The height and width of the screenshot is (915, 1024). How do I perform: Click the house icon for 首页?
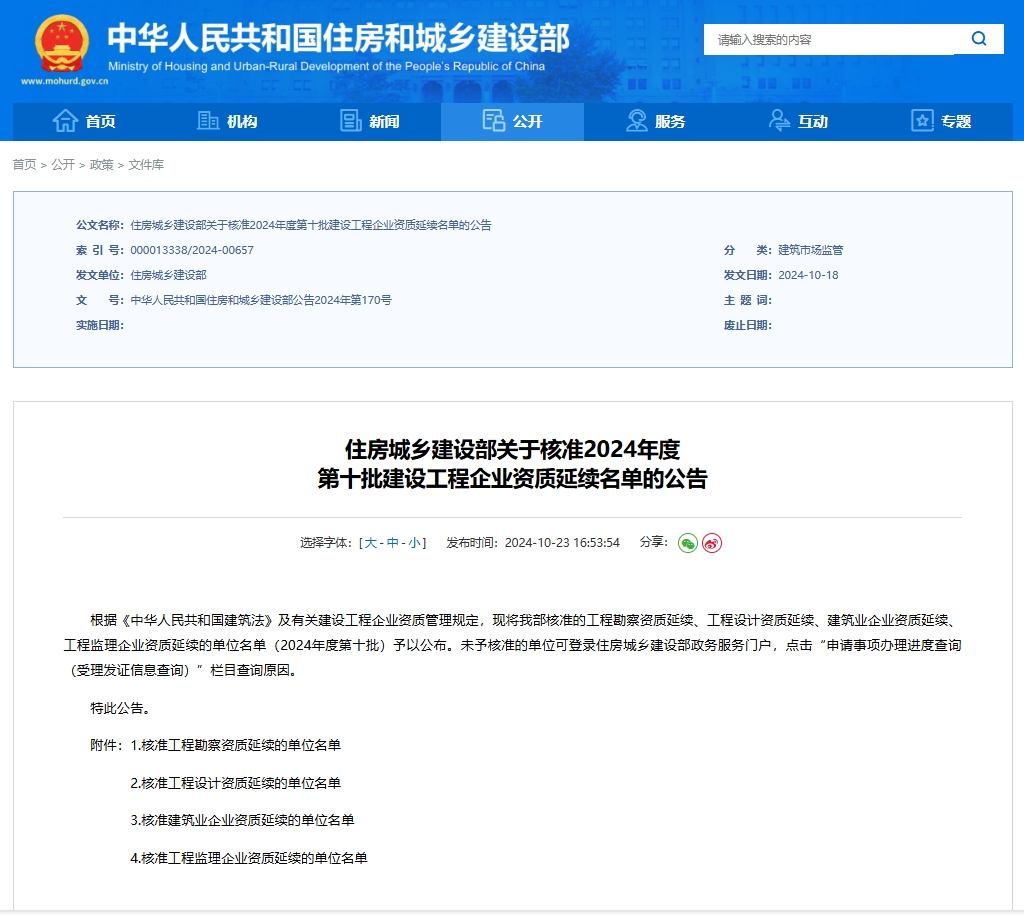65,121
